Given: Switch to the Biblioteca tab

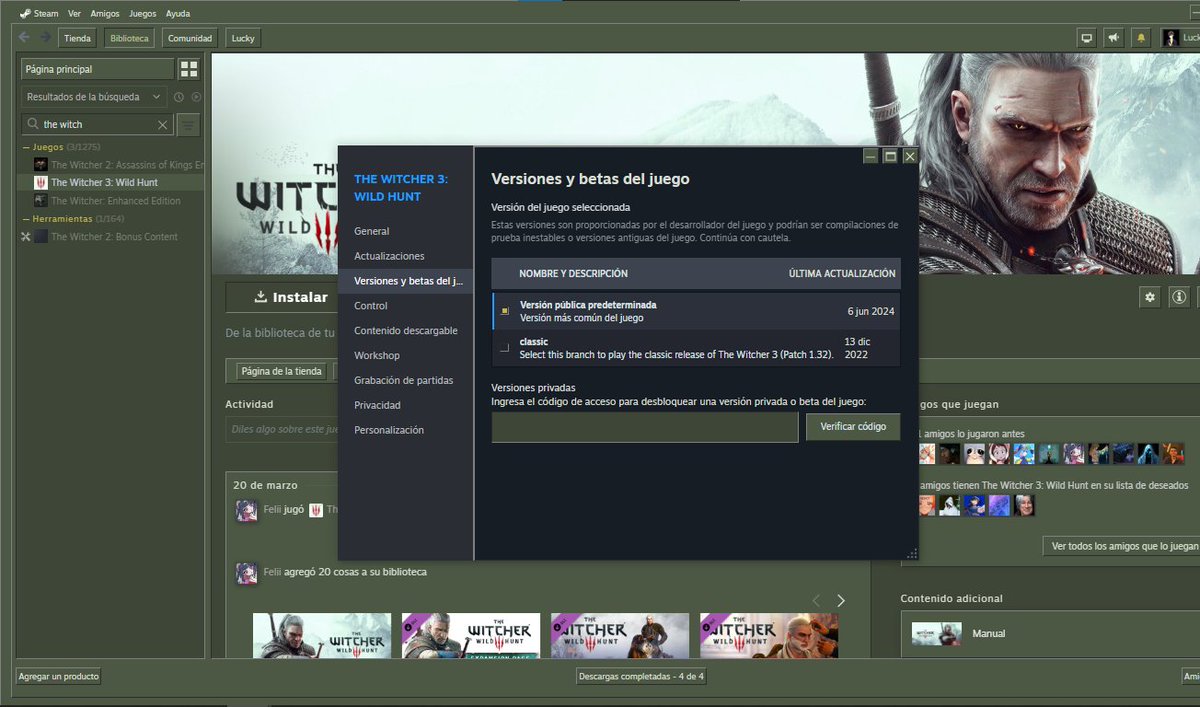Looking at the screenshot, I should 130,38.
